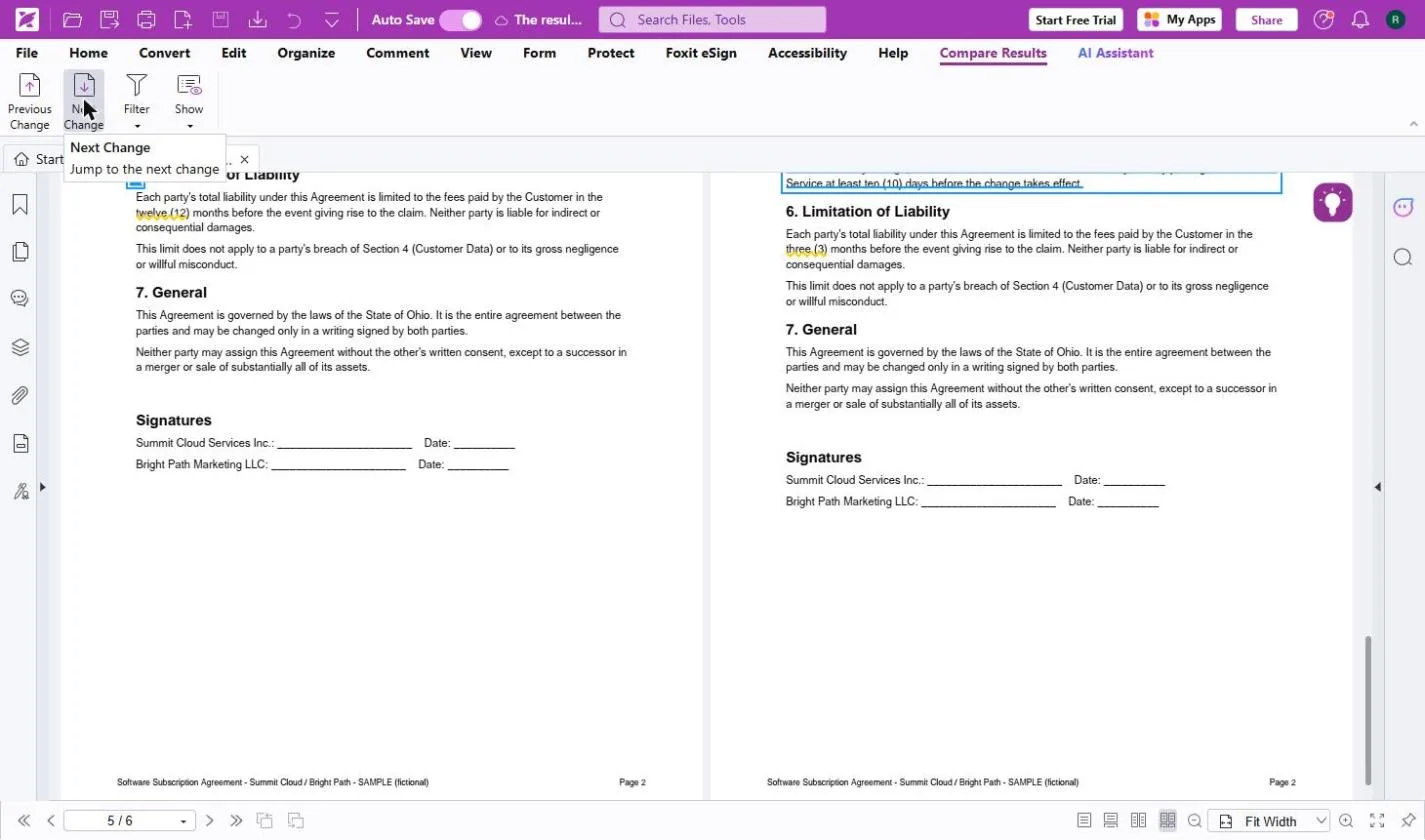This screenshot has height=840, width=1425.
Task: Open the Comments panel in the sidebar
Action: 20,299
